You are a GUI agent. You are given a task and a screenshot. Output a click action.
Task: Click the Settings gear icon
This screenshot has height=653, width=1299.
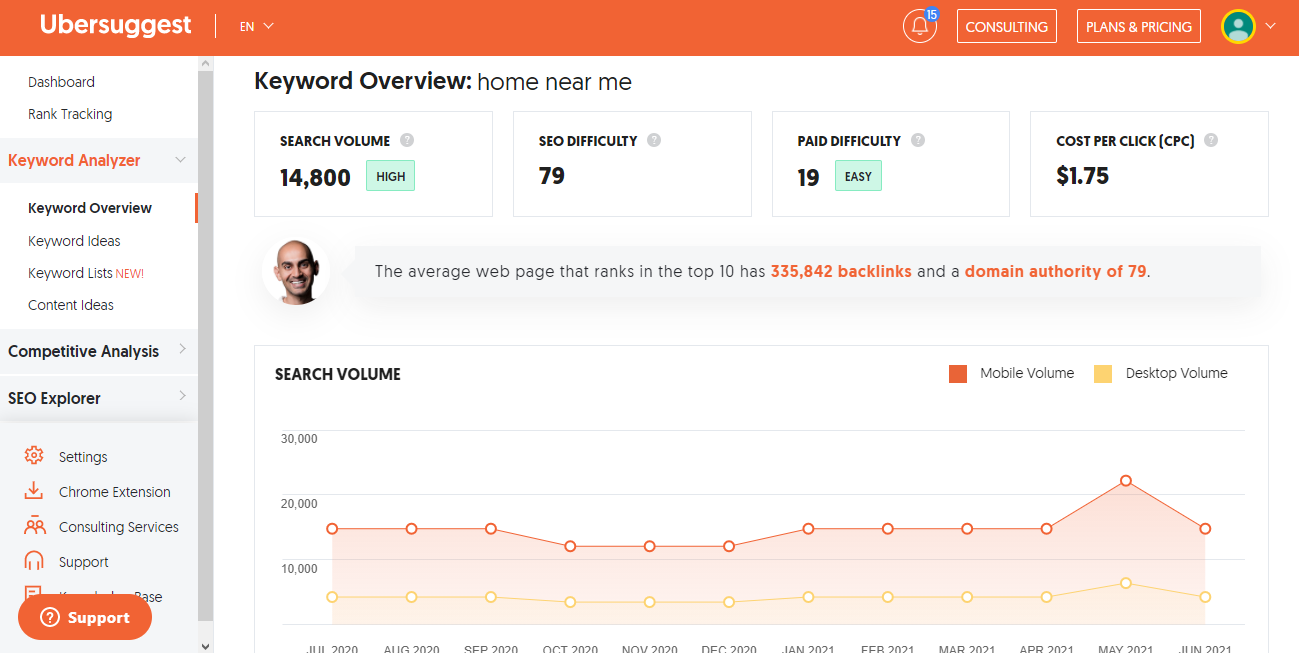(34, 456)
